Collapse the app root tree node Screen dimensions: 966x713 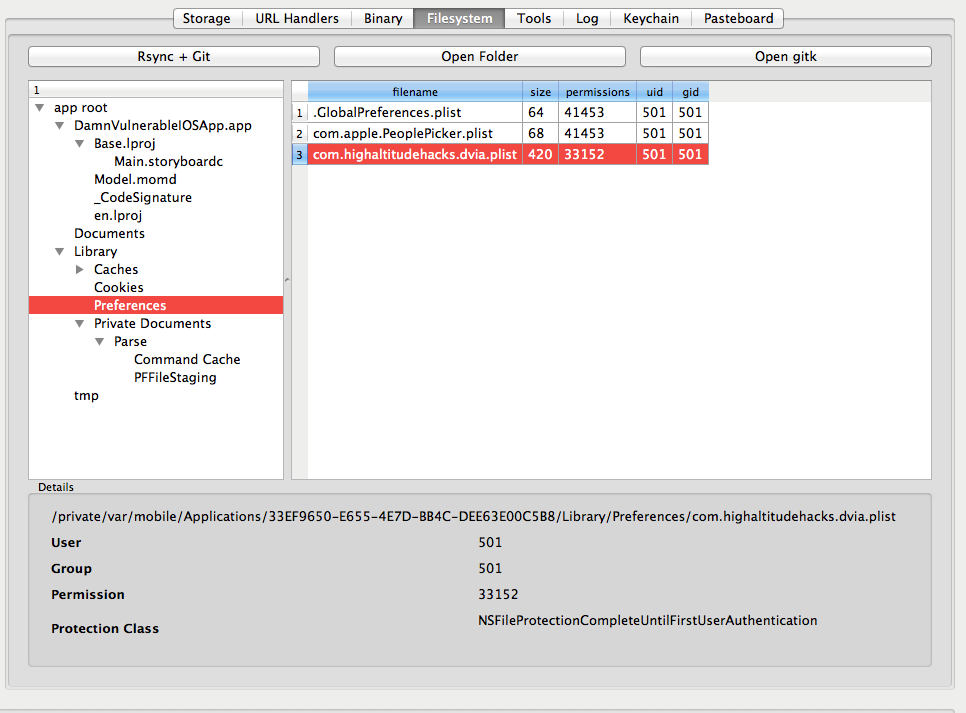point(39,108)
